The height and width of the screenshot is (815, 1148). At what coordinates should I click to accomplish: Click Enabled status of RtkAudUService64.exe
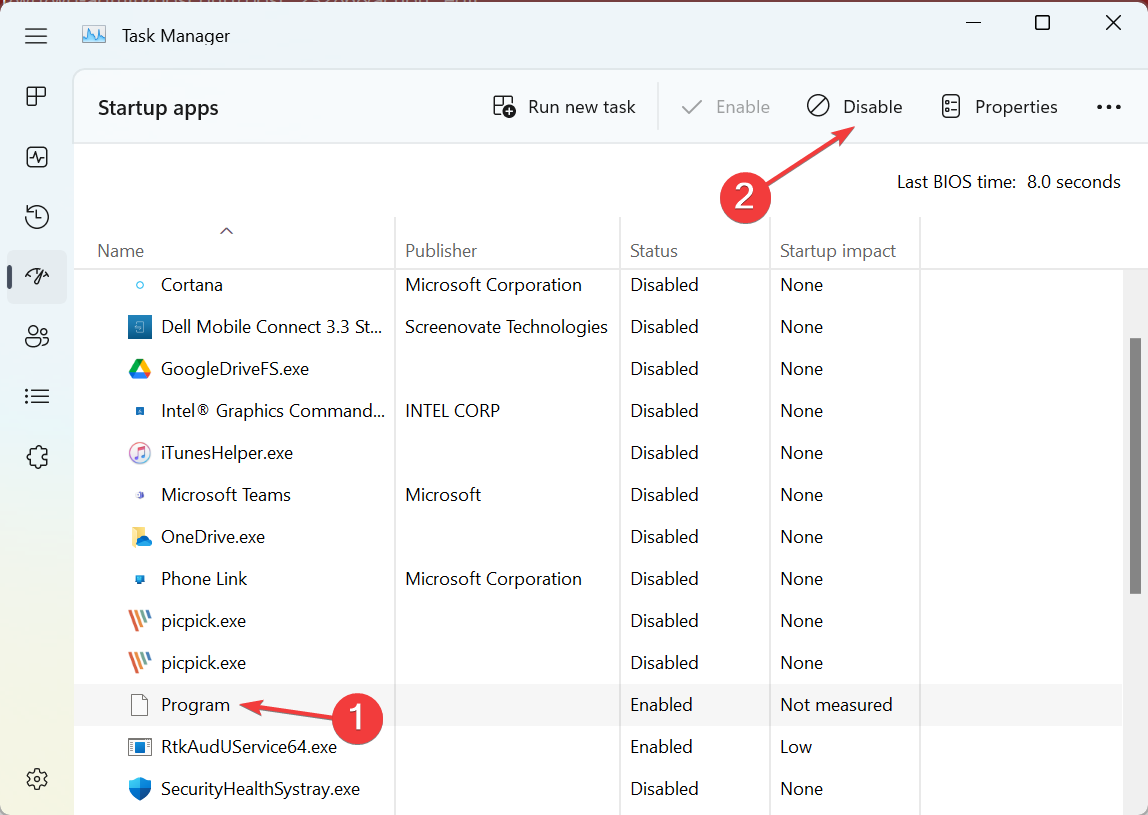pos(661,747)
